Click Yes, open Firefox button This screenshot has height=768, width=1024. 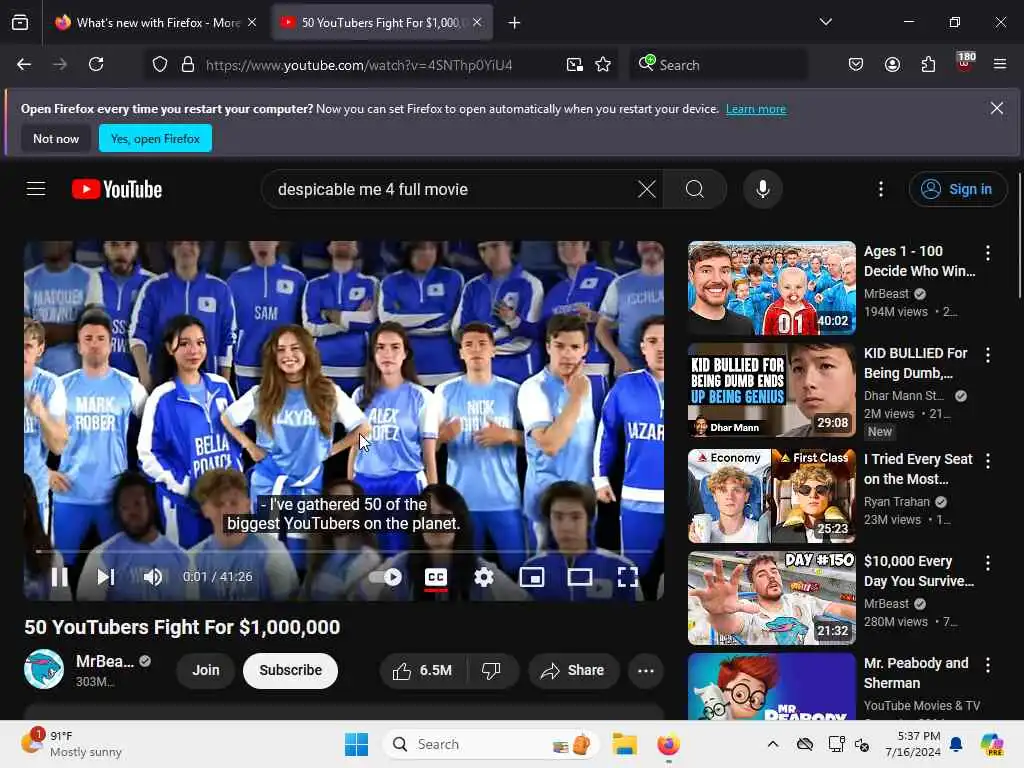155,138
